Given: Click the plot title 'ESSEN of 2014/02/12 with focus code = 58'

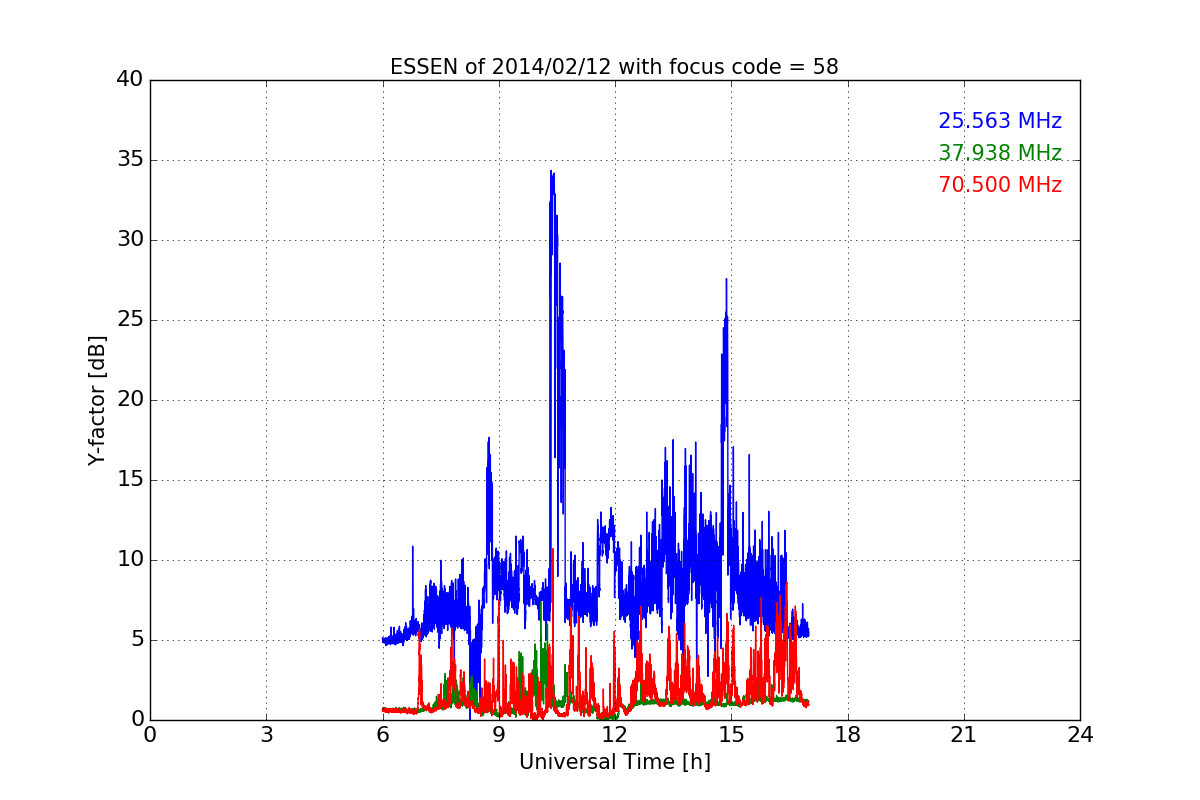Looking at the screenshot, I should pos(614,67).
